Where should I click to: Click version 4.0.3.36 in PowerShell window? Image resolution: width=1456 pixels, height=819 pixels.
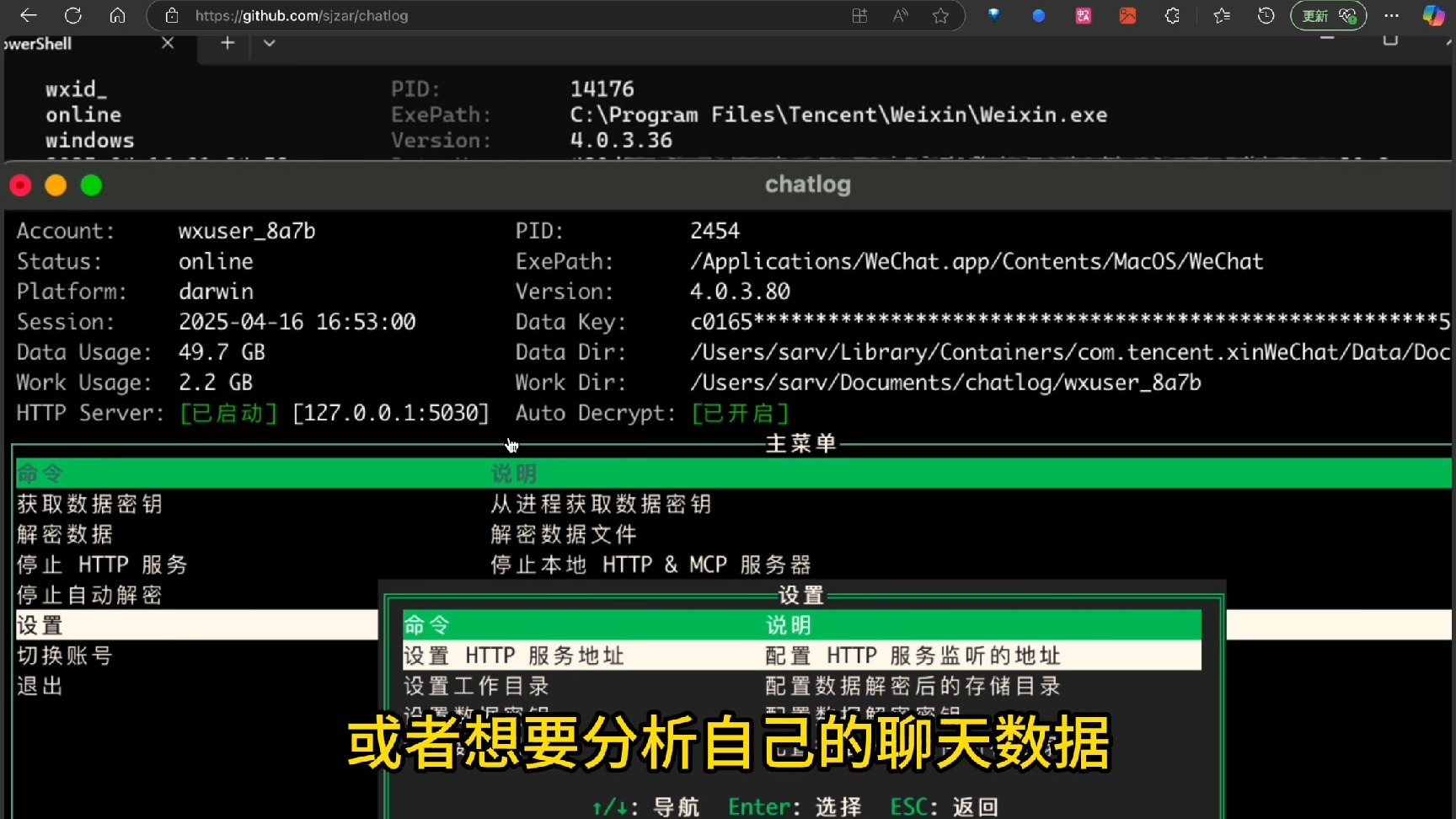pyautogui.click(x=621, y=140)
